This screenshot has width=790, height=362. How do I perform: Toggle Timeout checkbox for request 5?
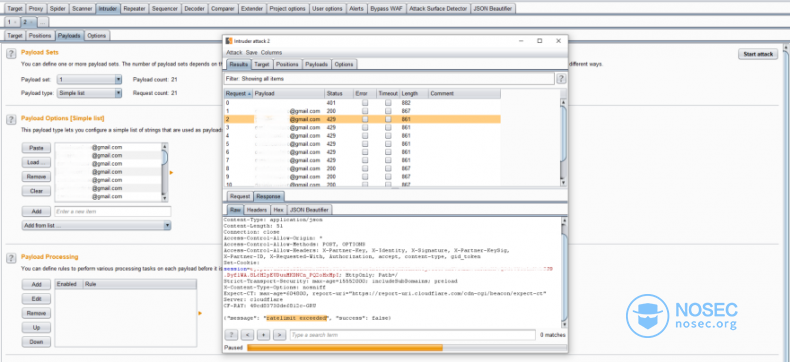[x=388, y=143]
